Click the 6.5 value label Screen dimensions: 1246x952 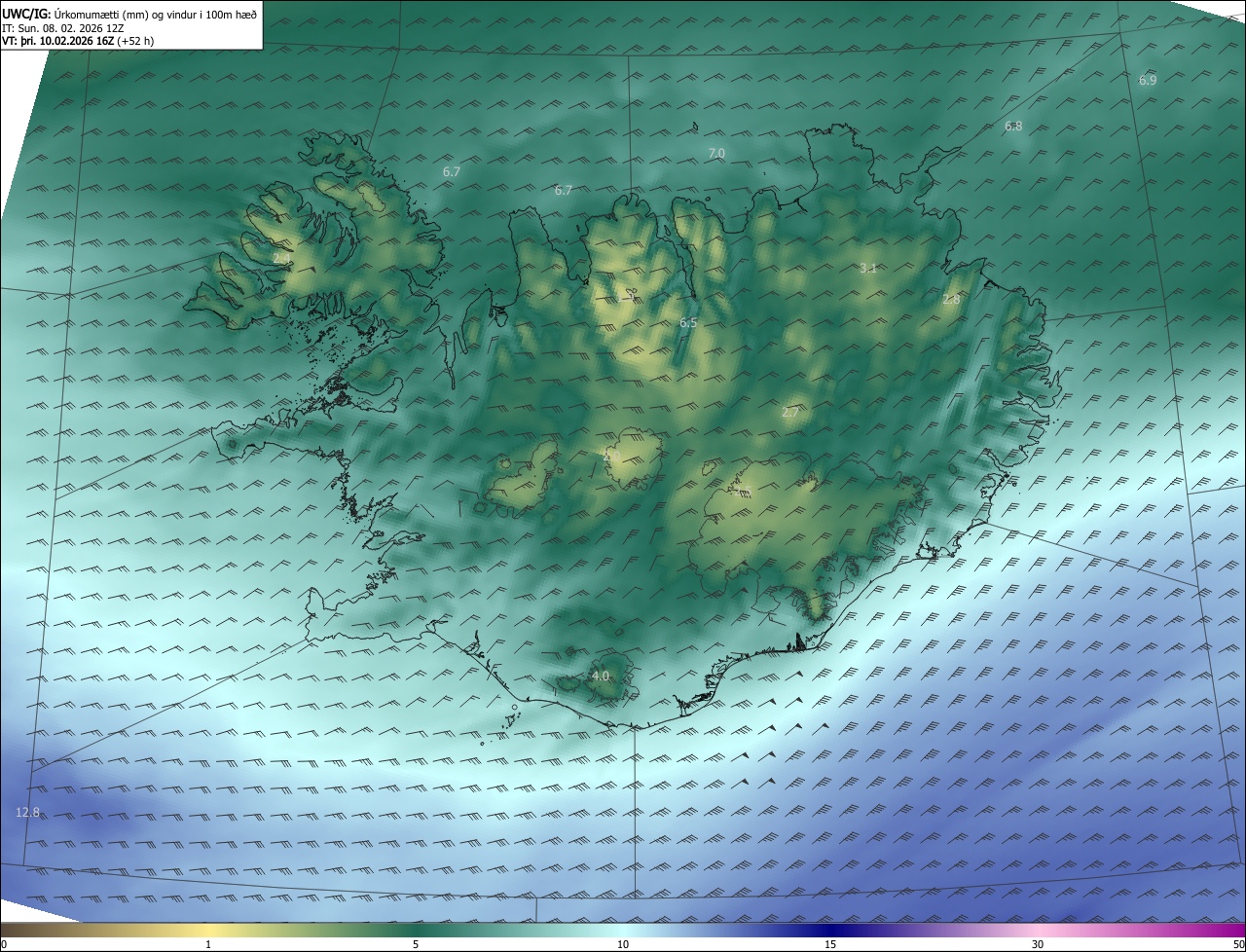point(688,322)
